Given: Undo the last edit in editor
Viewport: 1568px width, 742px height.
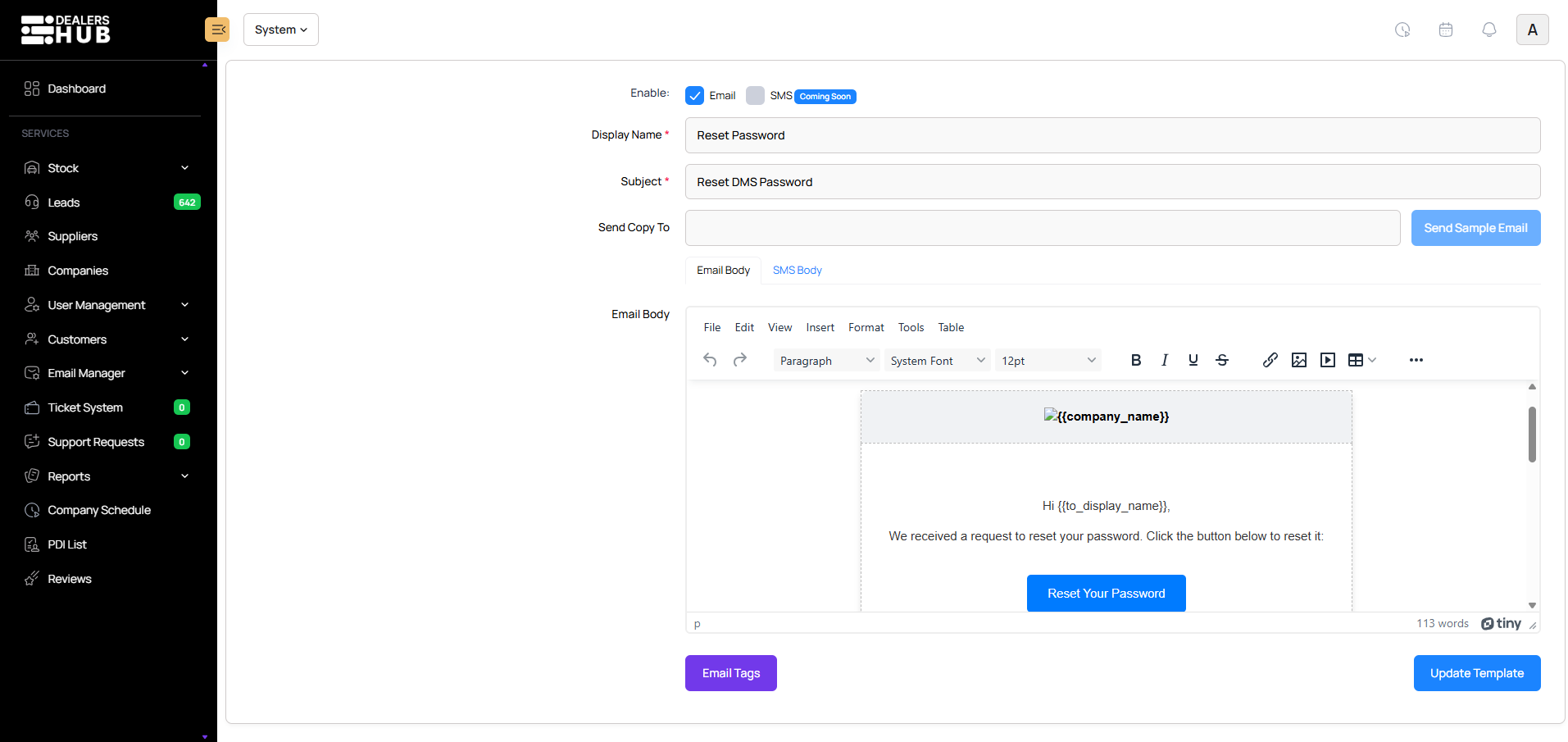Looking at the screenshot, I should click(x=710, y=360).
